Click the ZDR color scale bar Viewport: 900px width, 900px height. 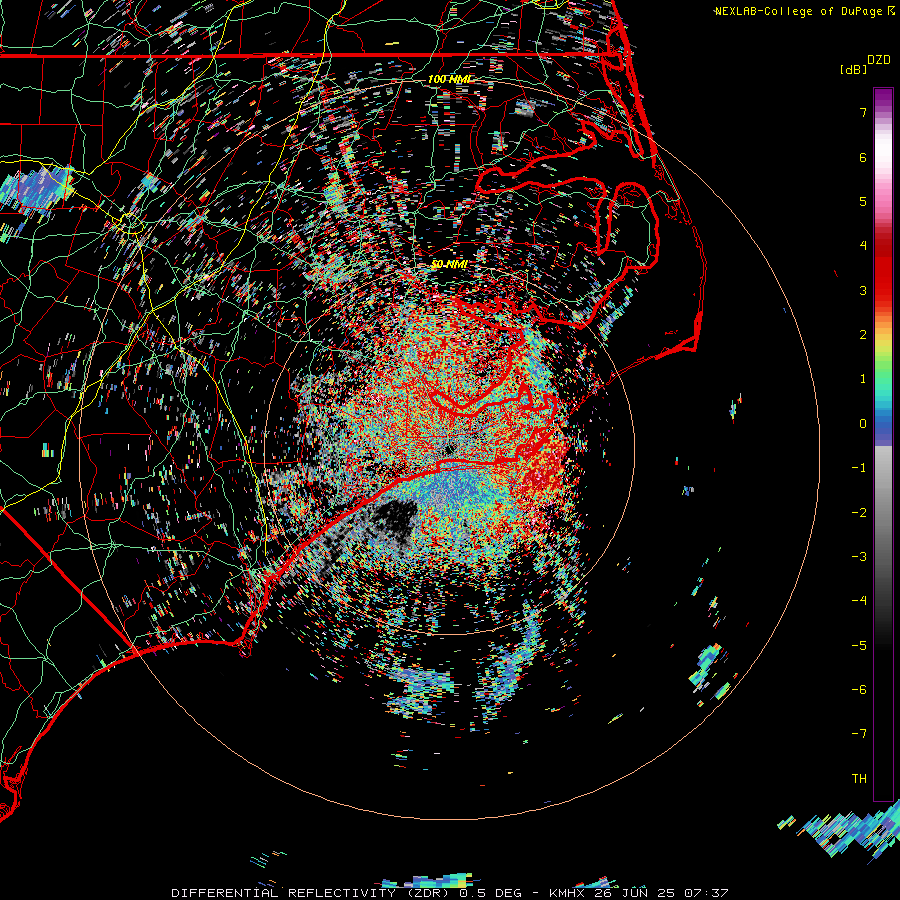(883, 444)
